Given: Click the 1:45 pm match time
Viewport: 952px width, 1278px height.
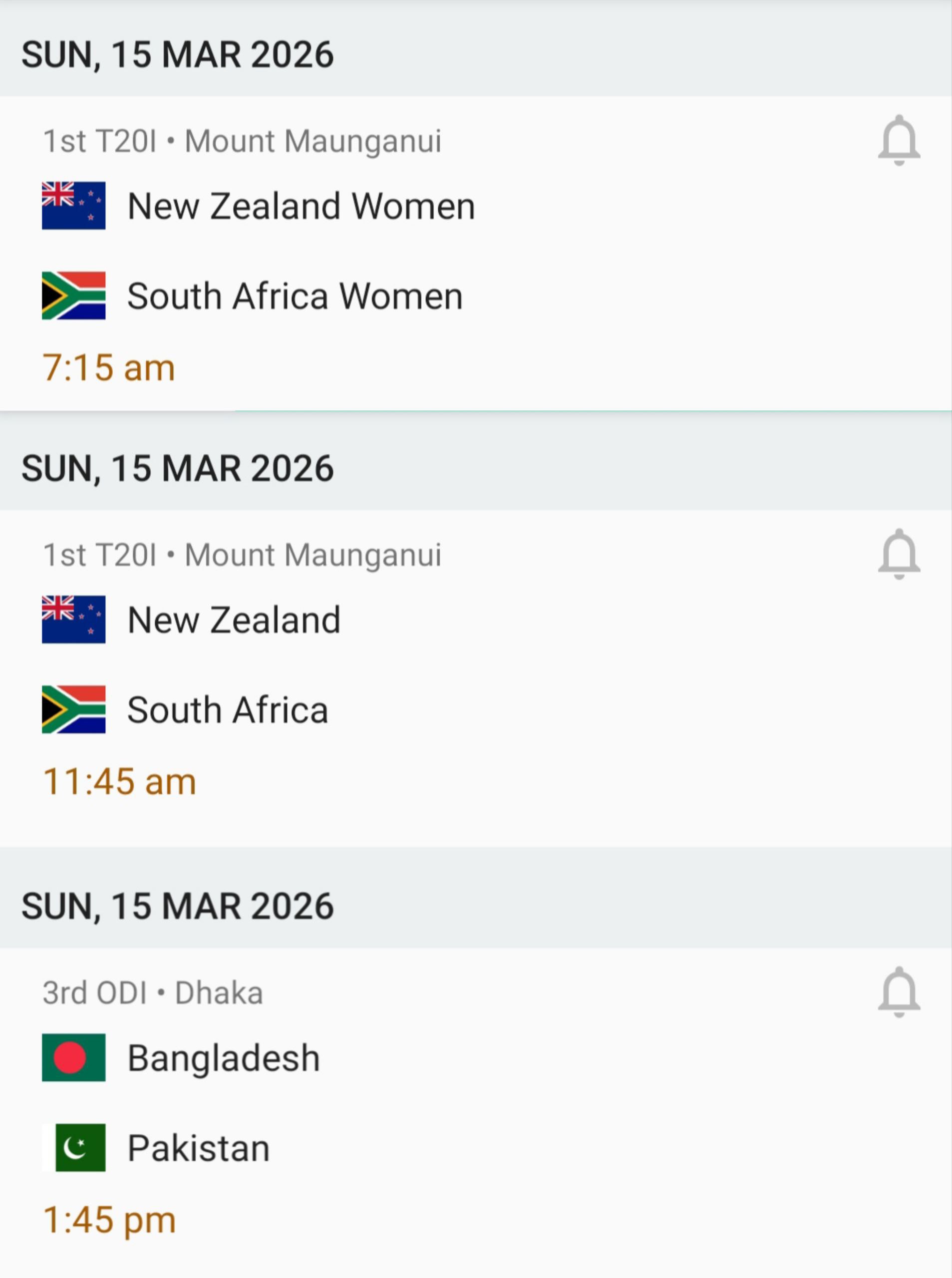Looking at the screenshot, I should [x=109, y=1219].
